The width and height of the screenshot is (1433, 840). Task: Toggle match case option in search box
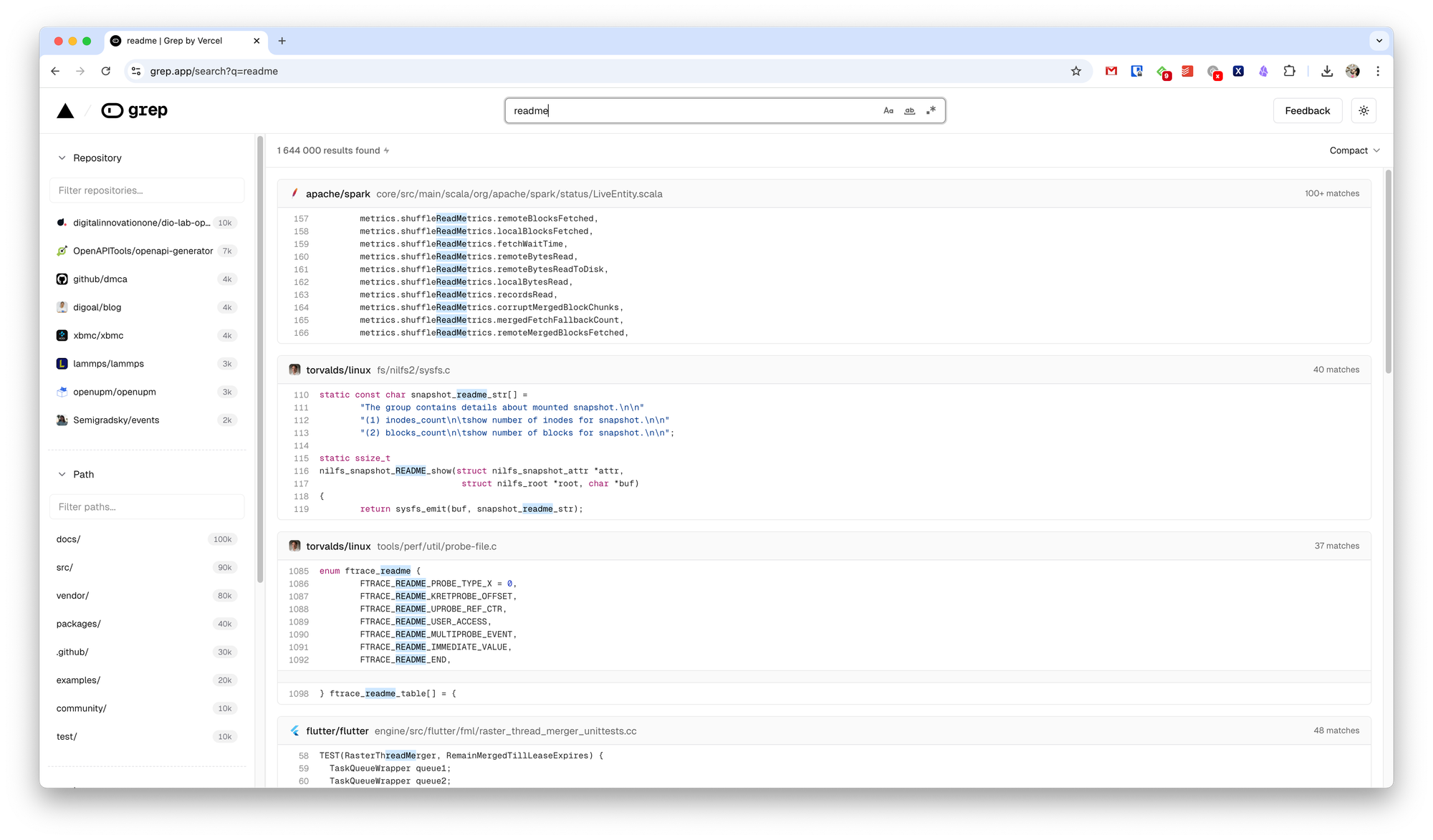click(888, 111)
